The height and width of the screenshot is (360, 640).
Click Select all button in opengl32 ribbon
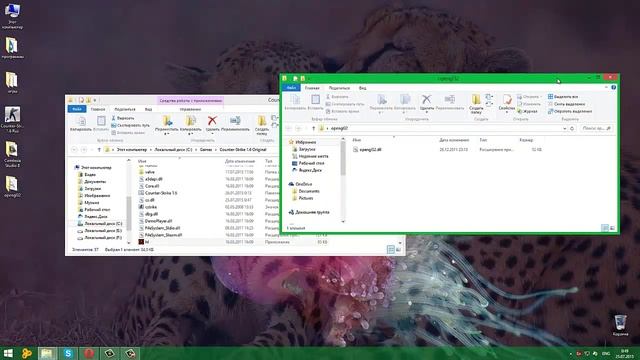(x=563, y=97)
